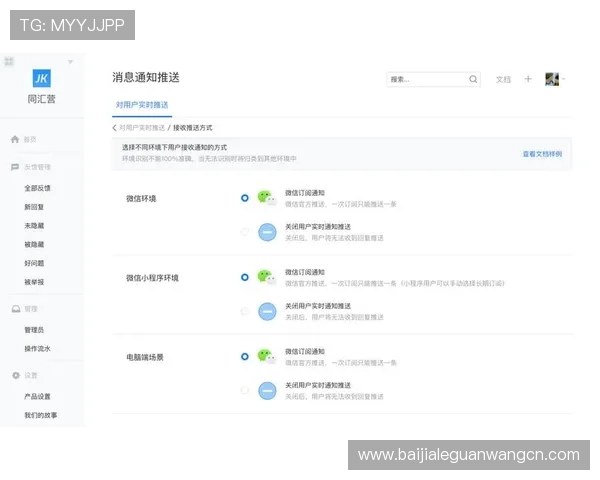Viewport: 600px width, 480px height.
Task: Select 微信订阅通知 radio under 微信小程序环境
Action: (x=245, y=277)
